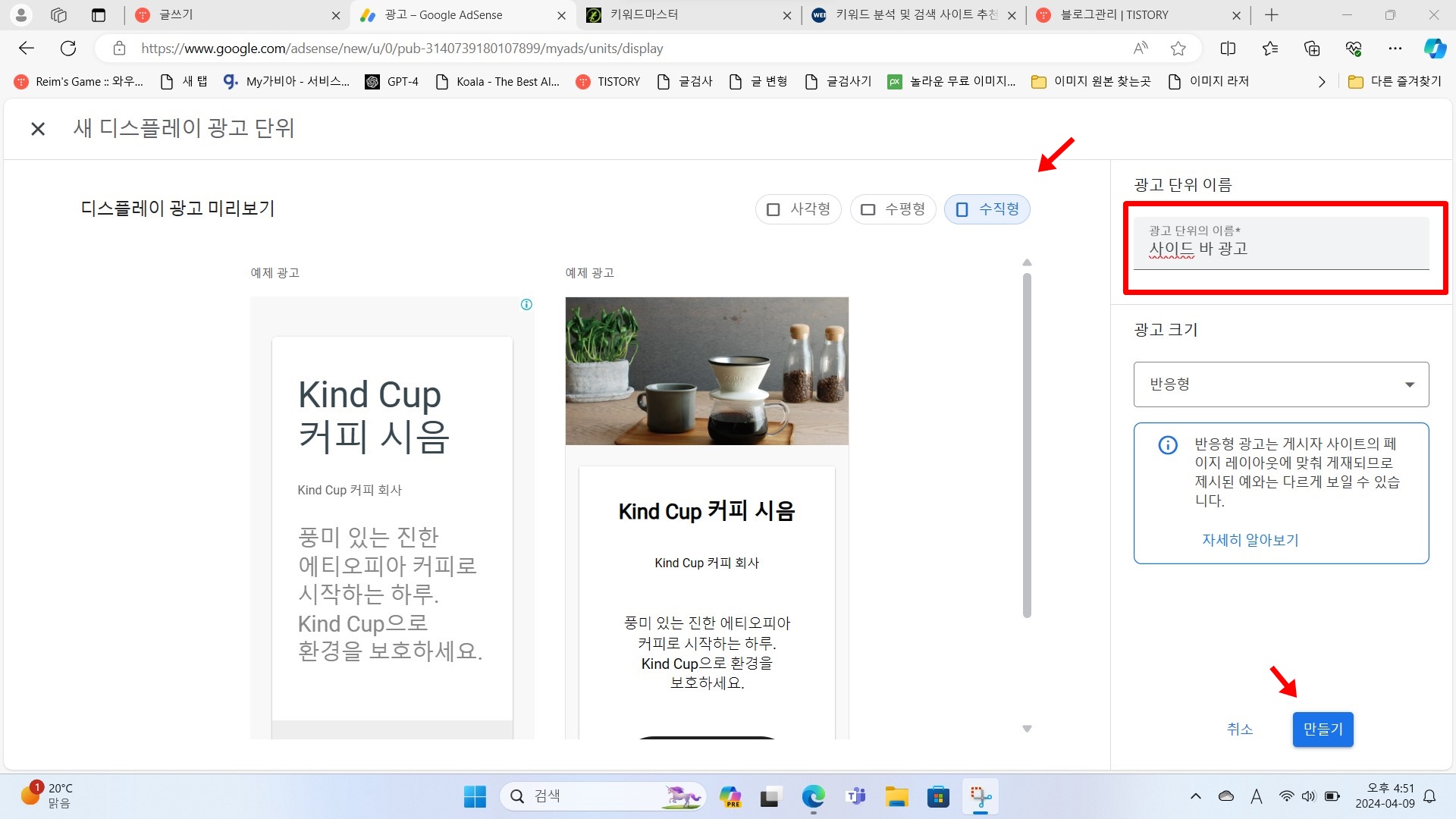Image resolution: width=1456 pixels, height=819 pixels.
Task: Open the My가비아 bookmark
Action: tap(287, 82)
